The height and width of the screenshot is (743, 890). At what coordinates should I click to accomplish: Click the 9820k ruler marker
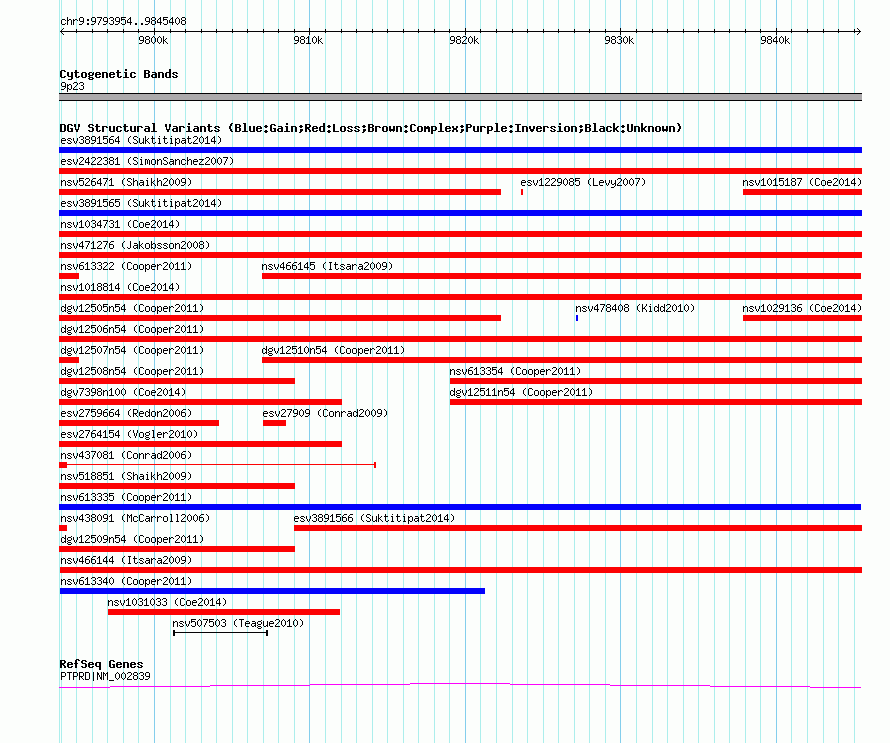464,40
